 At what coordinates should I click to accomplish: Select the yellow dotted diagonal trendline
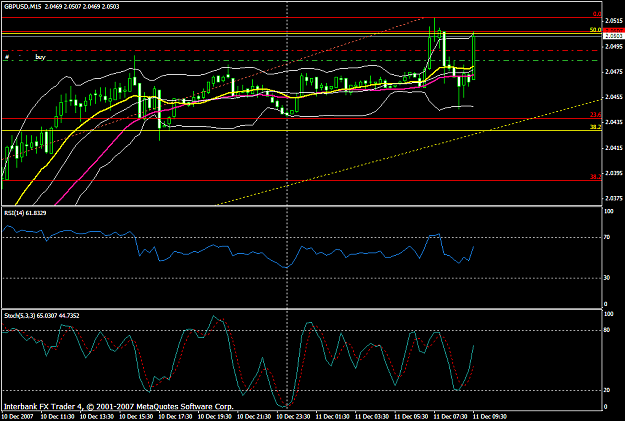tap(408, 152)
